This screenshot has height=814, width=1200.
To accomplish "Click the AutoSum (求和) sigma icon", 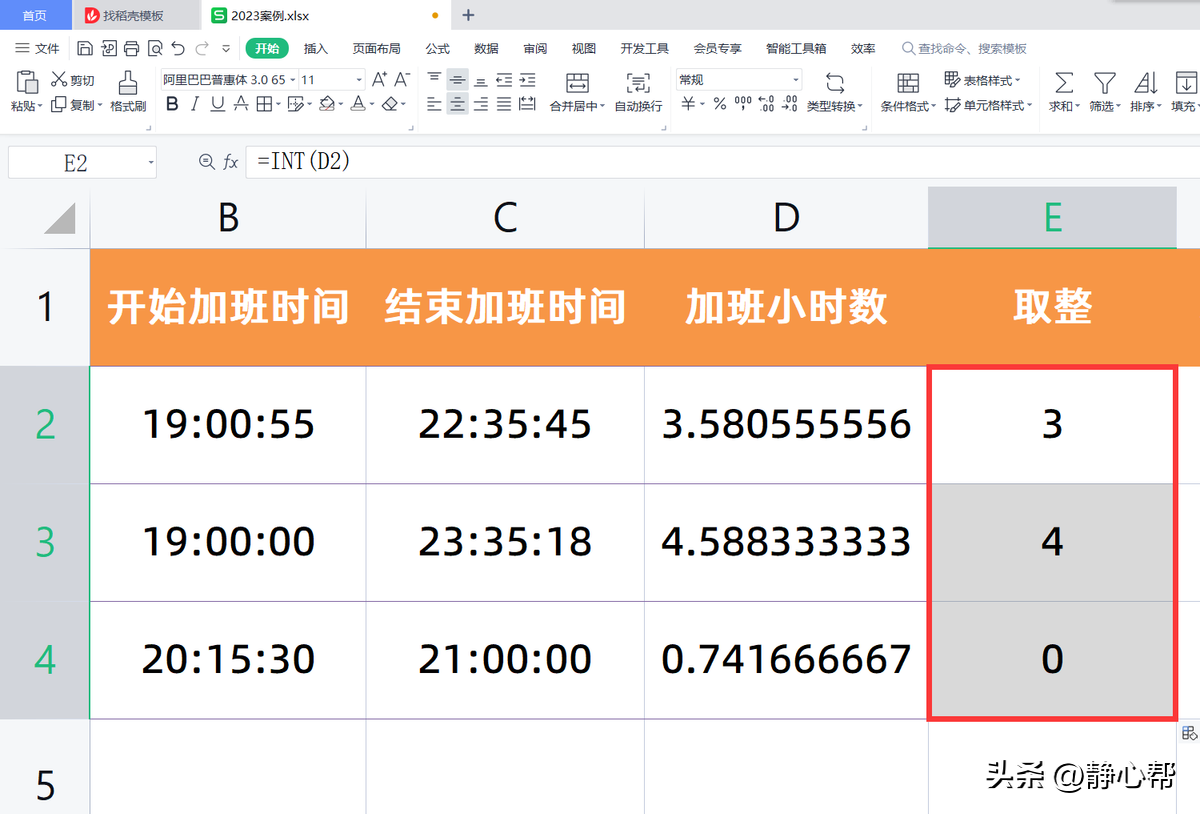I will 1064,82.
